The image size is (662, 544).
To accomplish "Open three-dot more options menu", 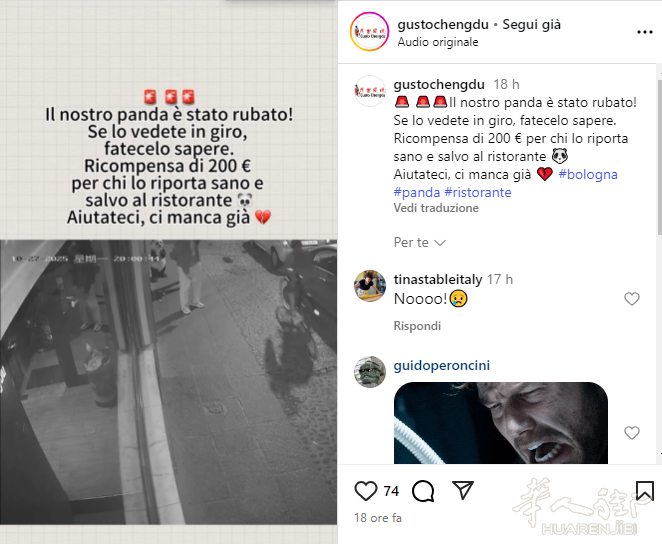I will [645, 32].
